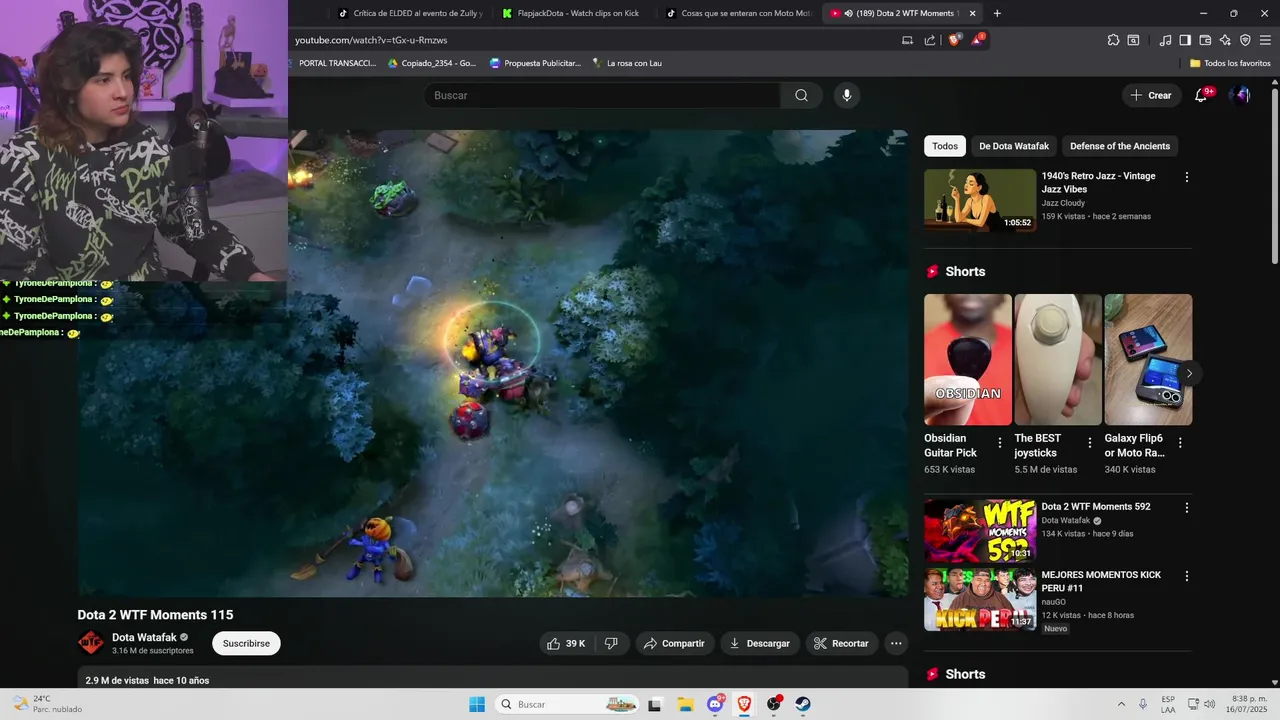
Task: Show hidden system tray icons chevron
Action: (1120, 704)
